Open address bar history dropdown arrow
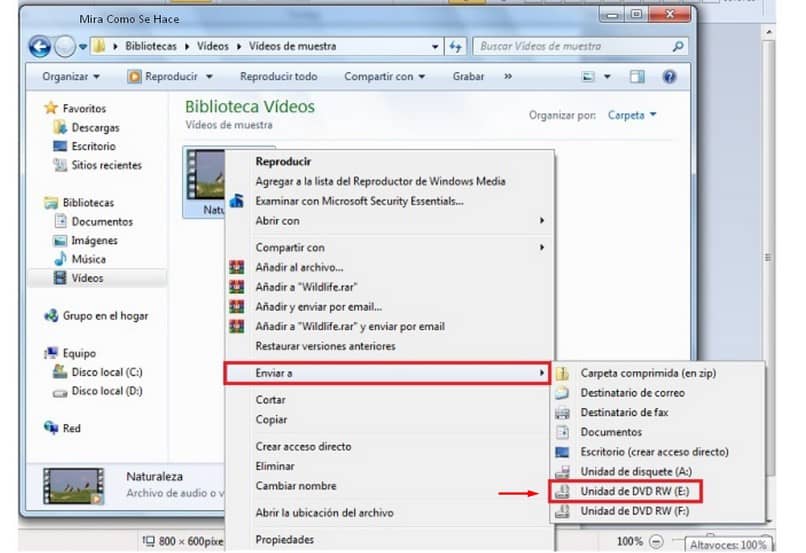This screenshot has height=553, width=806. pos(435,47)
